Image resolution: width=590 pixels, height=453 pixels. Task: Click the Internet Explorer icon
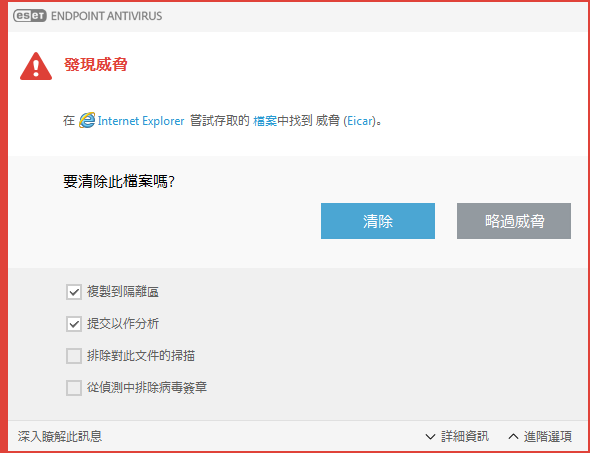87,121
